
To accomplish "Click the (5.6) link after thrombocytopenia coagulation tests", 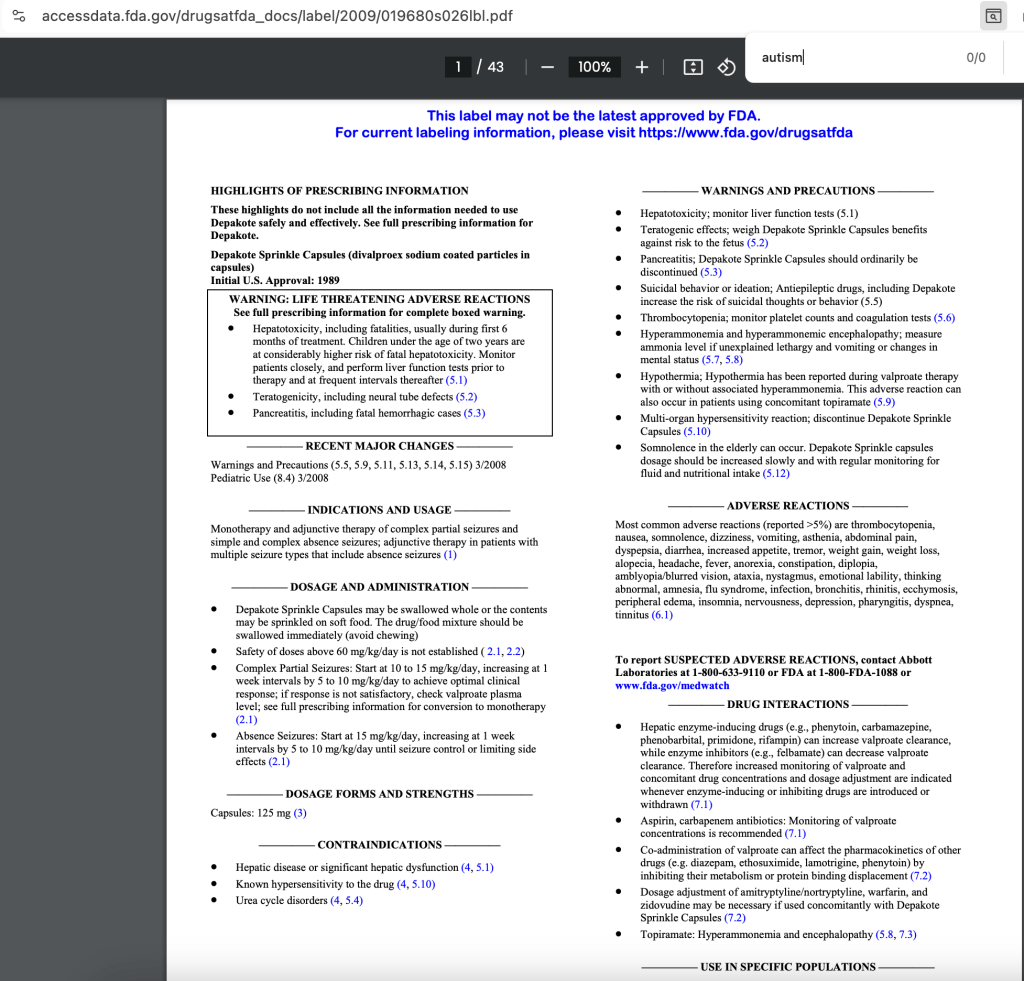I will (x=944, y=317).
